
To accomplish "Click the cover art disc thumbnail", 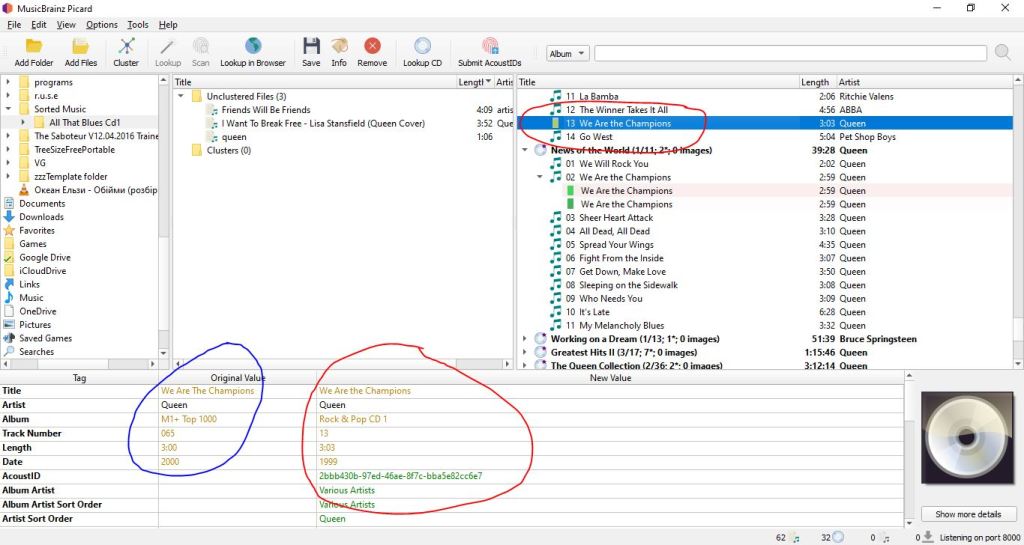I will coord(966,437).
